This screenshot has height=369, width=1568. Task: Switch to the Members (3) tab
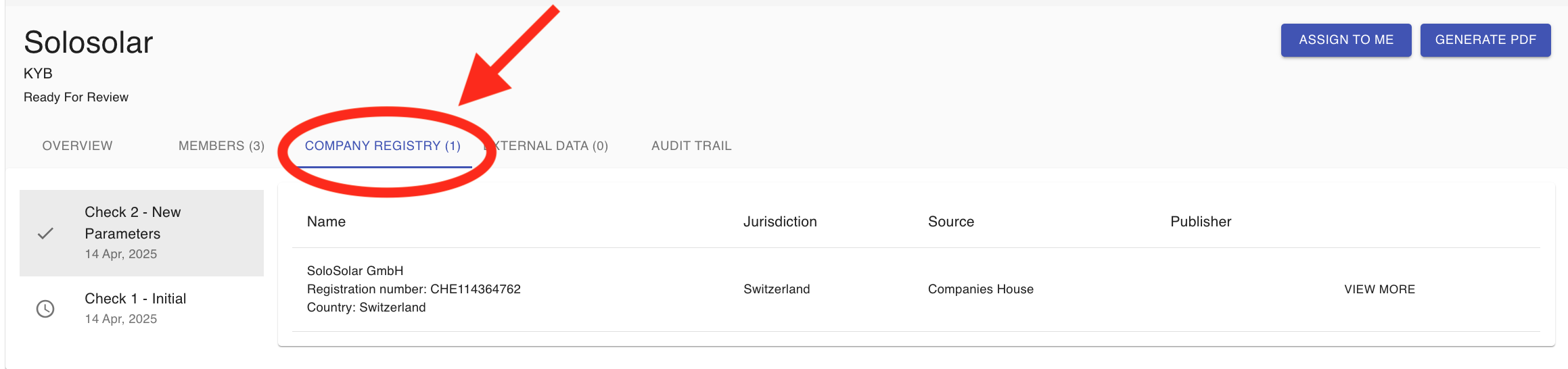coord(221,146)
